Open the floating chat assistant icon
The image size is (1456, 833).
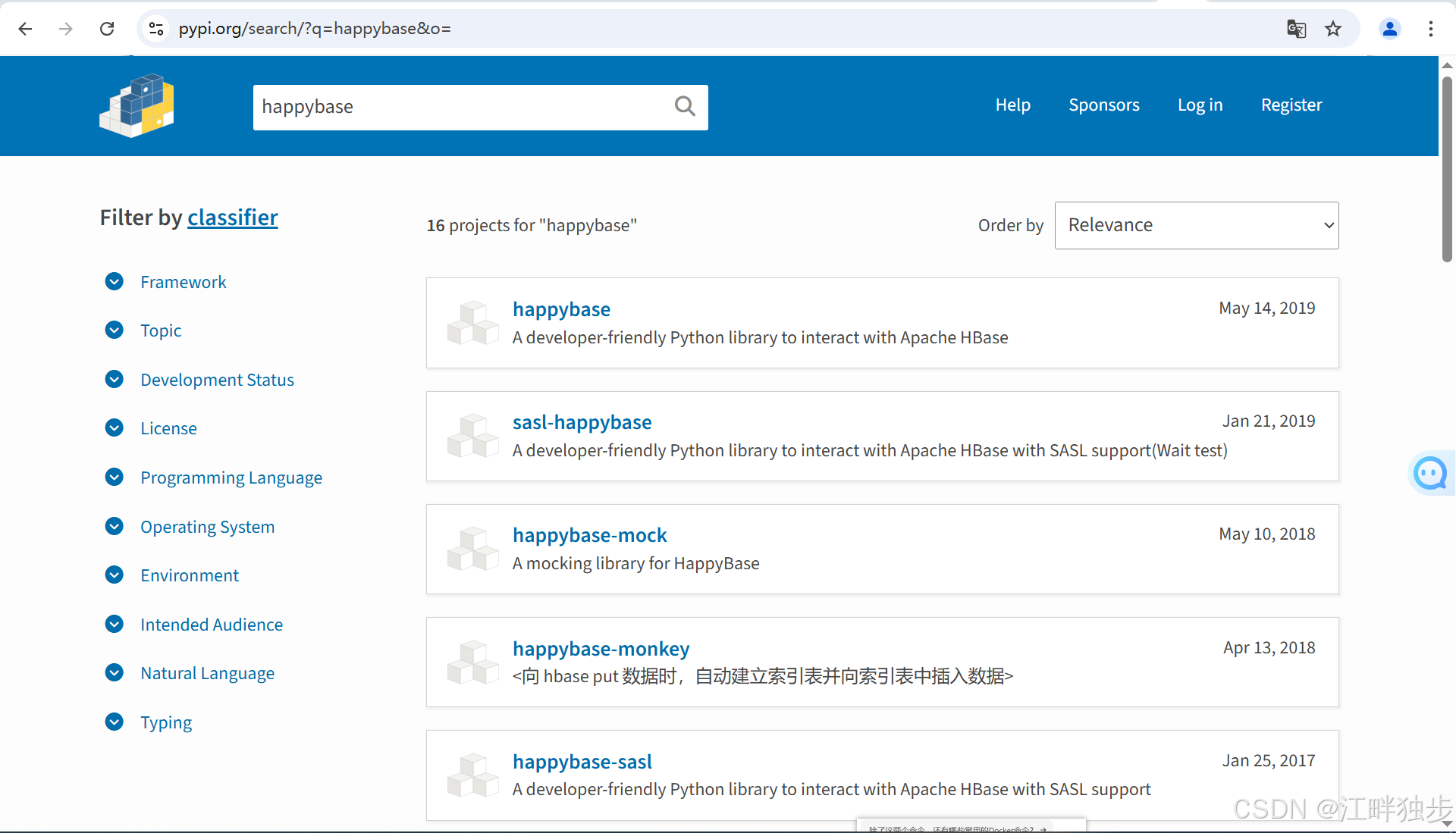1430,474
